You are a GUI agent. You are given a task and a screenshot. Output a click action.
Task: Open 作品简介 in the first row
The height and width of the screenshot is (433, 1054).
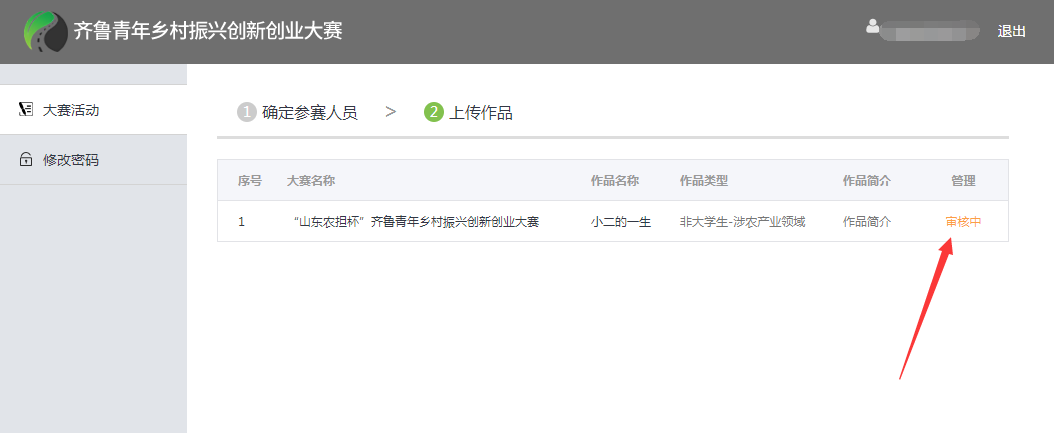(x=866, y=222)
